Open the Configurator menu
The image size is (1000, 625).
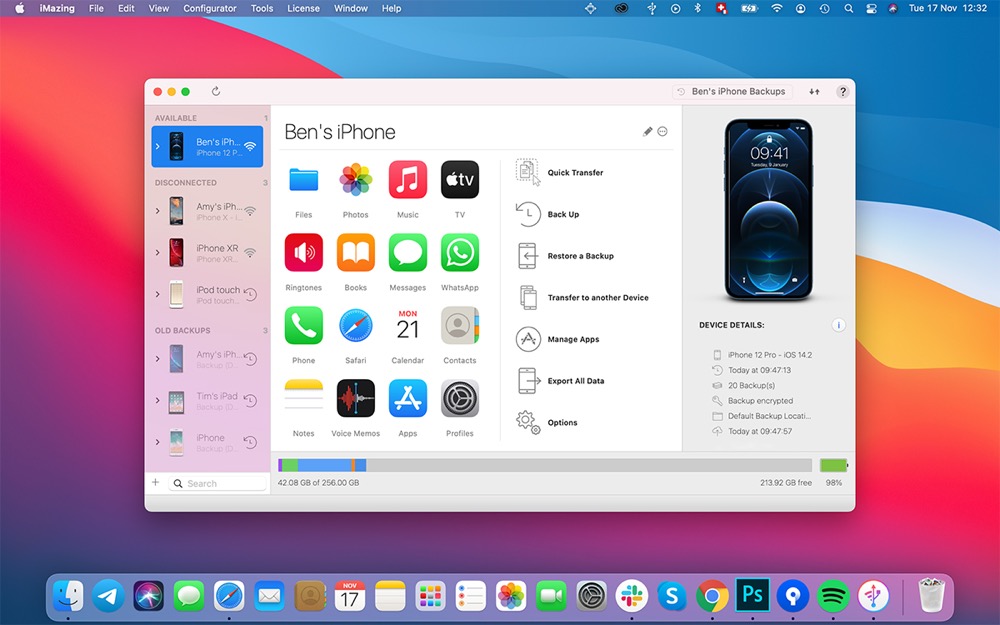[210, 8]
